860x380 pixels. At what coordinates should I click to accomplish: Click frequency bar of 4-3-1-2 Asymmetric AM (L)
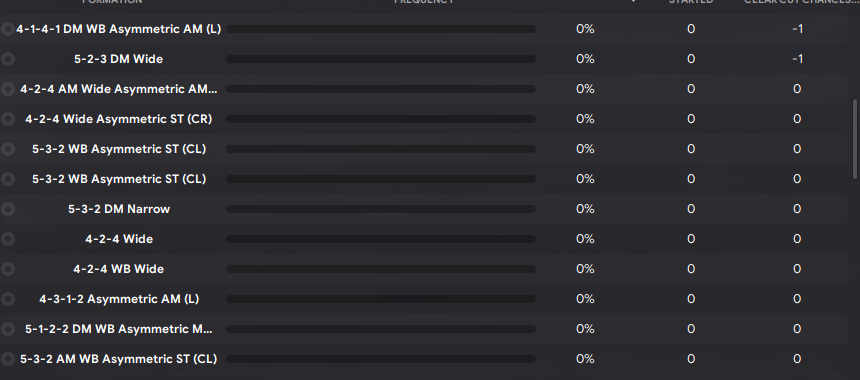click(381, 299)
